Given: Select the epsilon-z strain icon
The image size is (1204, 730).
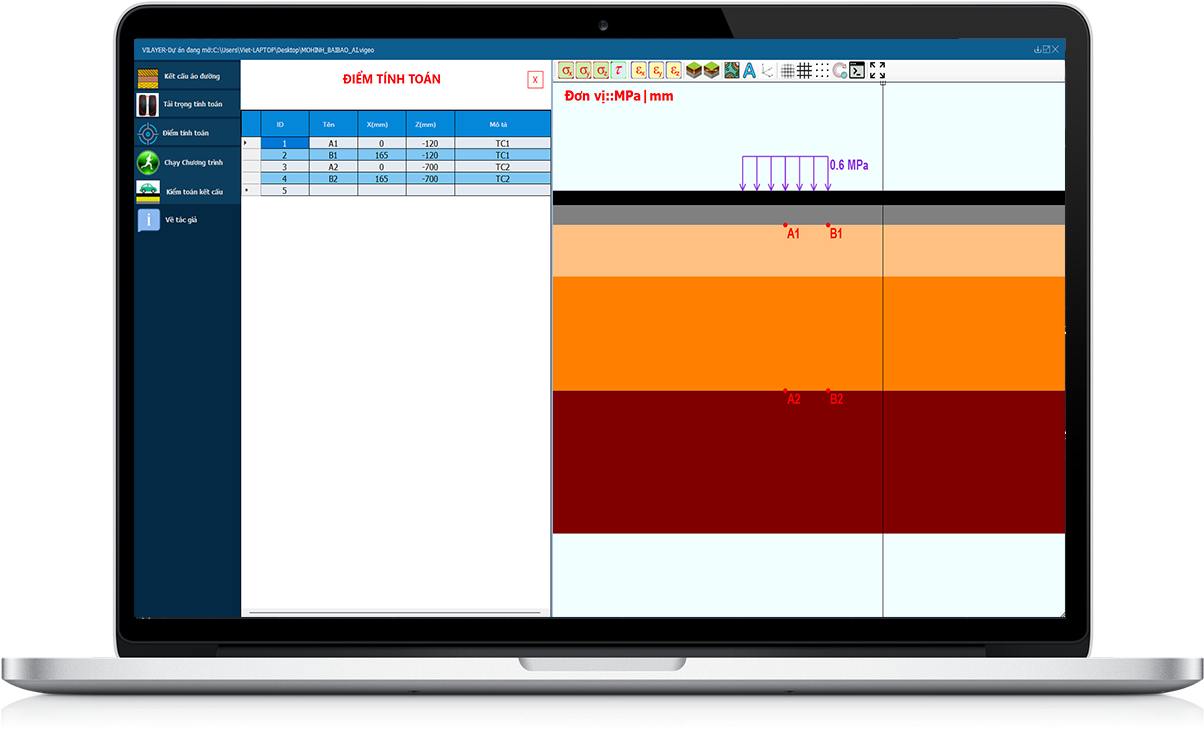Looking at the screenshot, I should tap(674, 70).
